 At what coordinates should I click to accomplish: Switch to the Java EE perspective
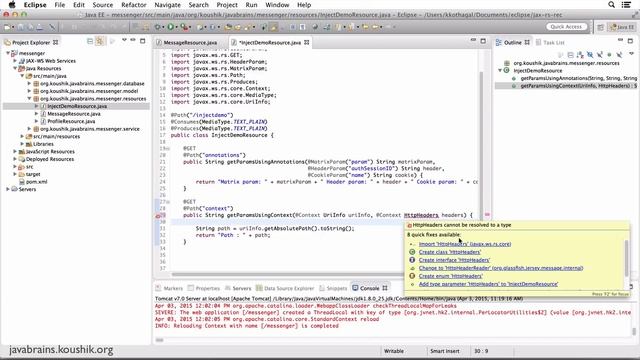click(622, 27)
